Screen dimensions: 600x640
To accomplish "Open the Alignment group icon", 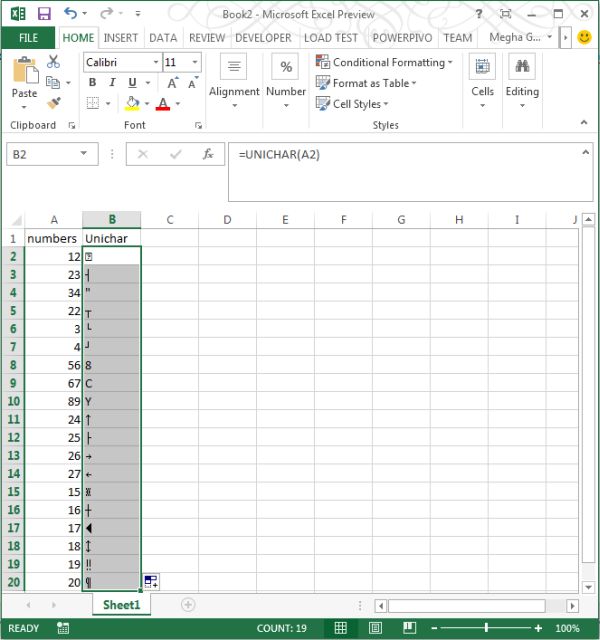I will point(233,66).
